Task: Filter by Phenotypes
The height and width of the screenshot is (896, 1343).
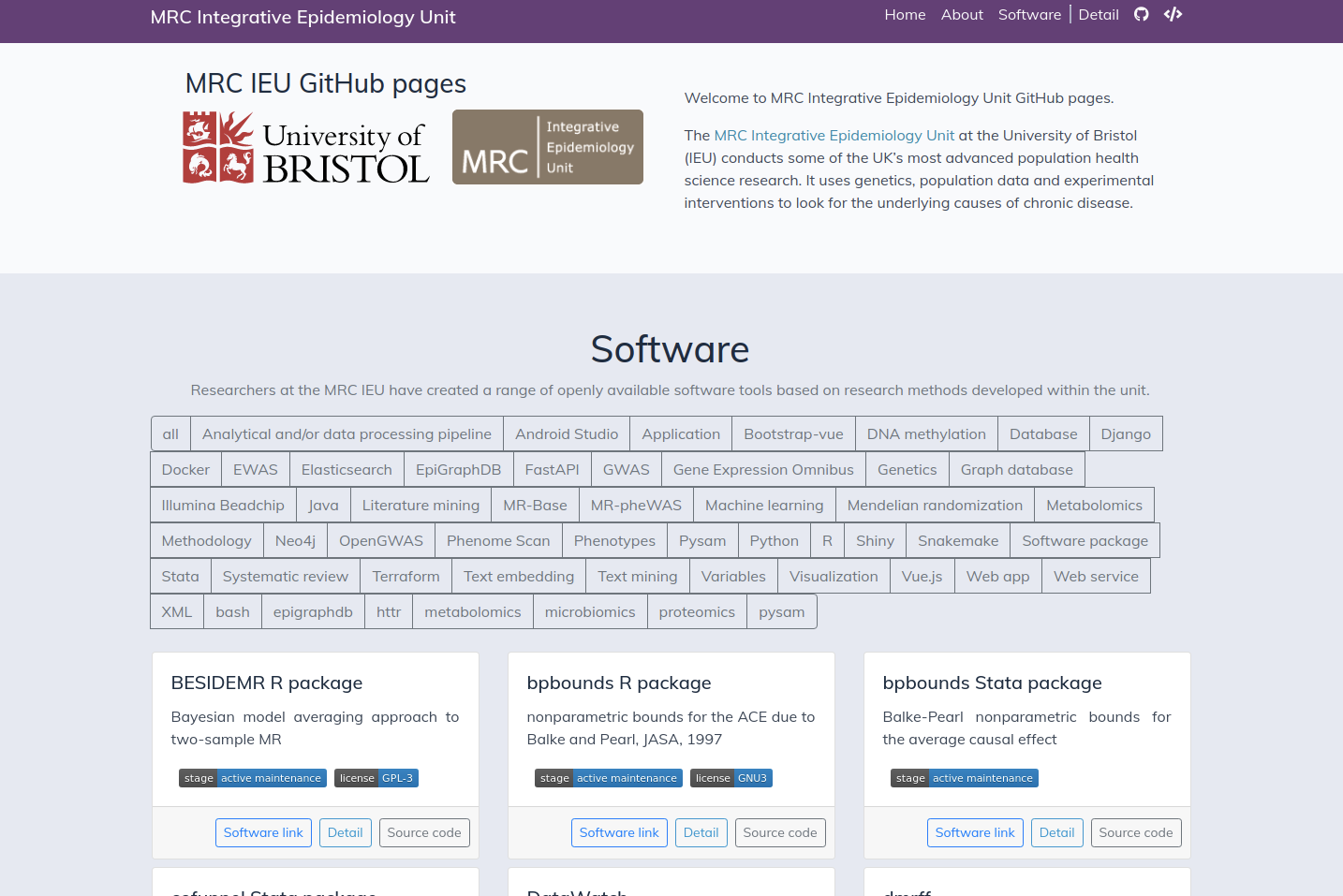Action: (614, 540)
